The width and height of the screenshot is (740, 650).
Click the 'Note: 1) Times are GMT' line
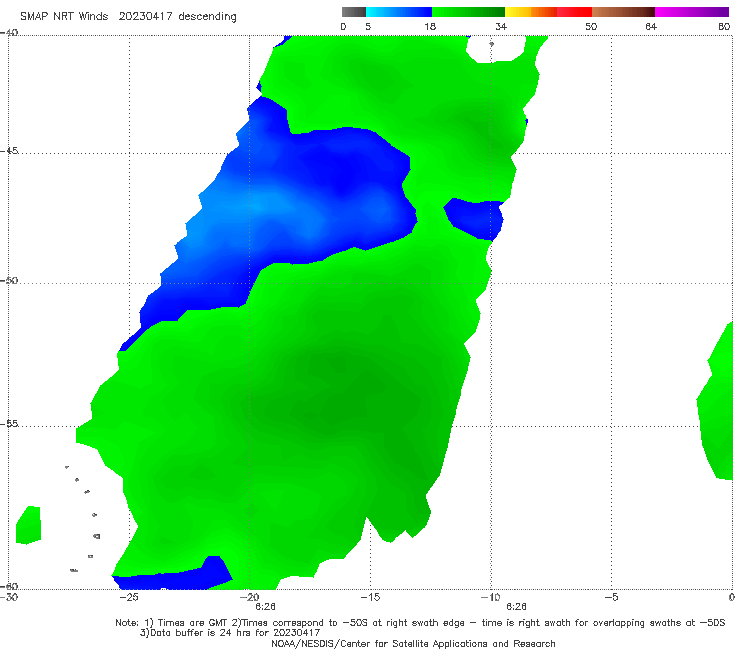(x=420, y=623)
